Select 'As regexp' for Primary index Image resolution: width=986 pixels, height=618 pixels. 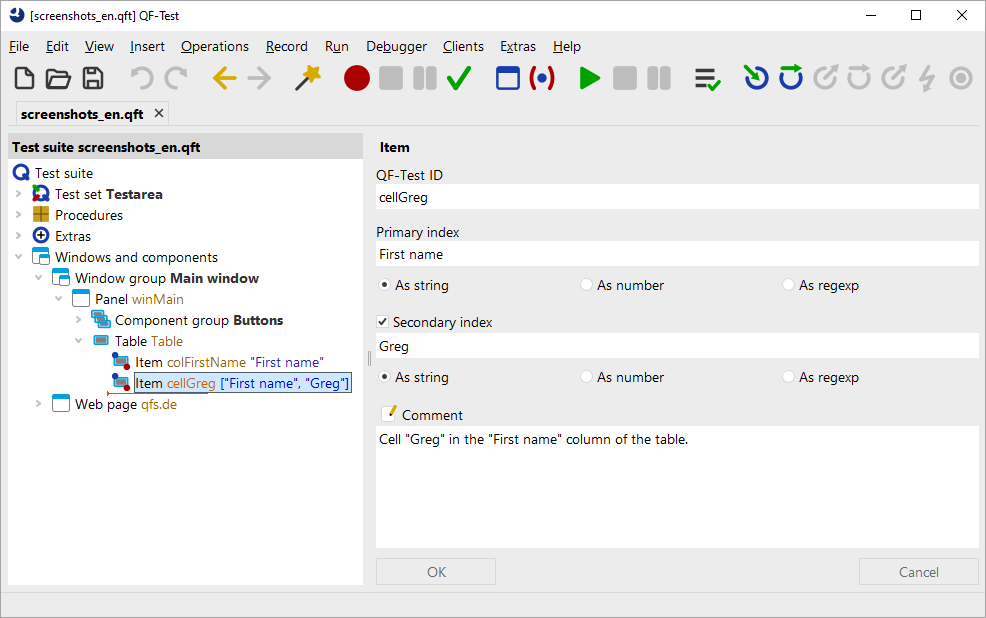pyautogui.click(x=821, y=285)
